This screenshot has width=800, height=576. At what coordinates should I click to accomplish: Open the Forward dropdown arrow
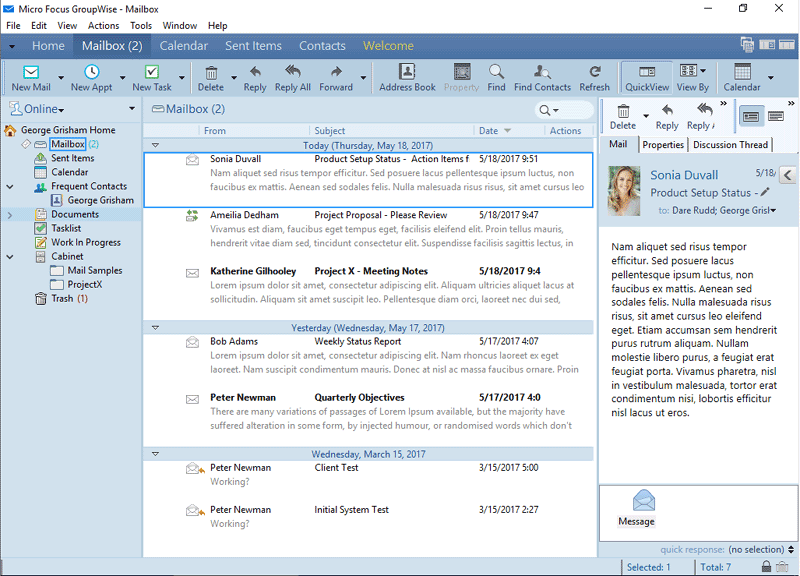pyautogui.click(x=363, y=78)
